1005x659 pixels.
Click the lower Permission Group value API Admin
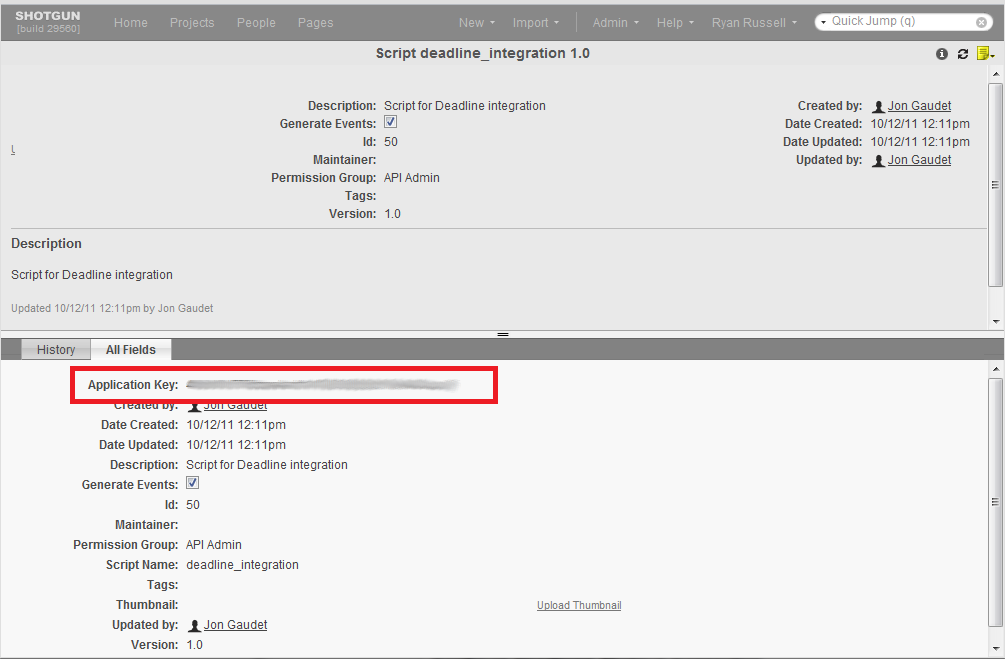213,545
